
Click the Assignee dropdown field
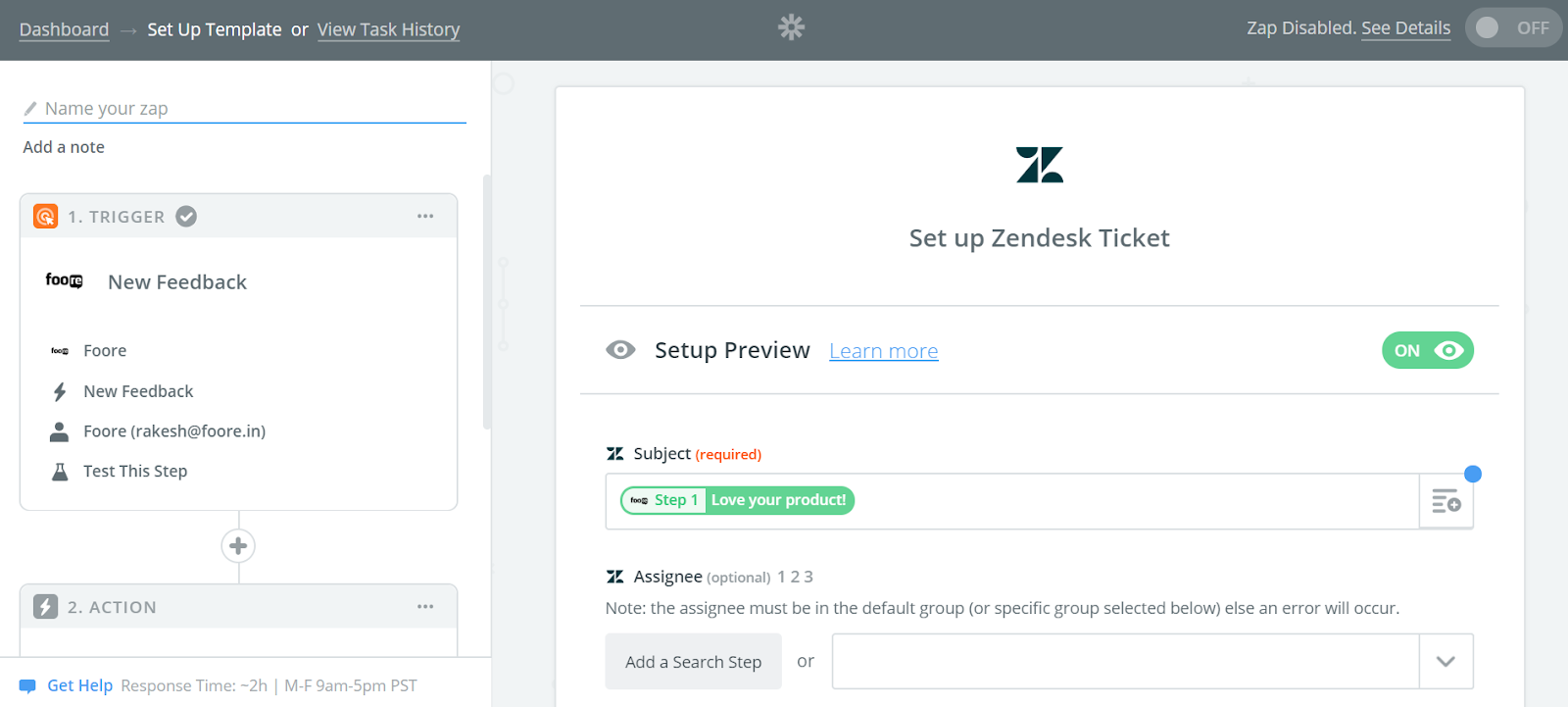tap(1125, 662)
